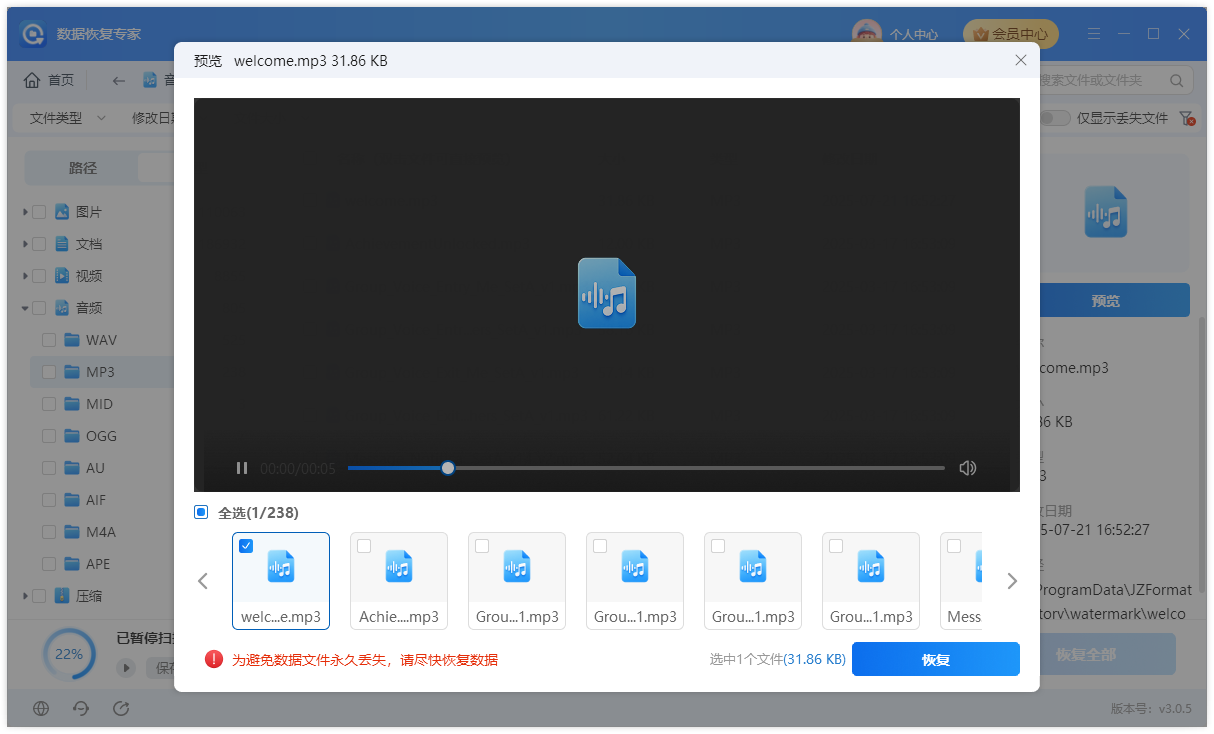Viewport: 1214px width, 734px height.
Task: Select the Achie....mp3 thumbnail
Action: 399,581
